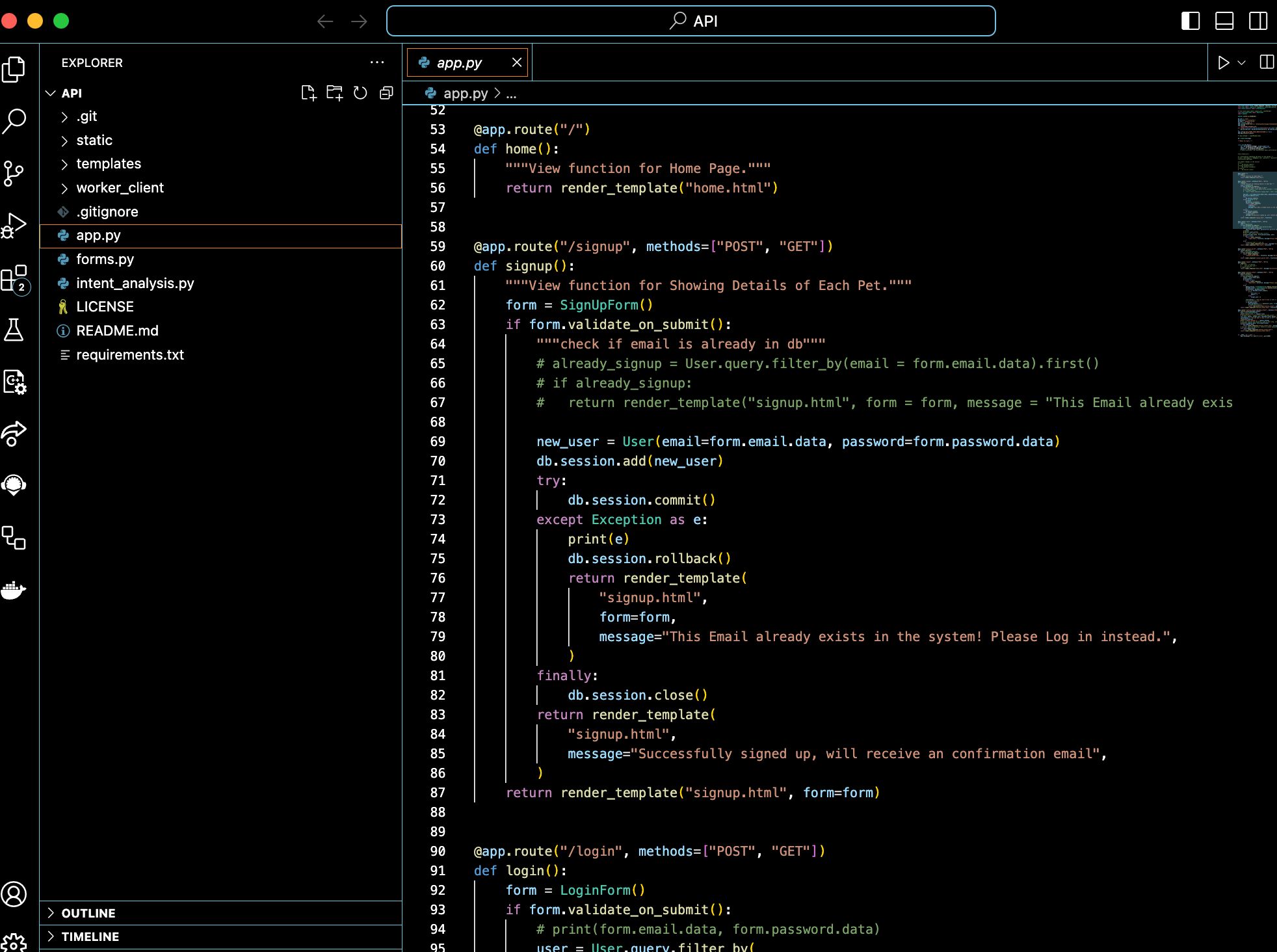Select app.py in the file tree

tap(220, 235)
